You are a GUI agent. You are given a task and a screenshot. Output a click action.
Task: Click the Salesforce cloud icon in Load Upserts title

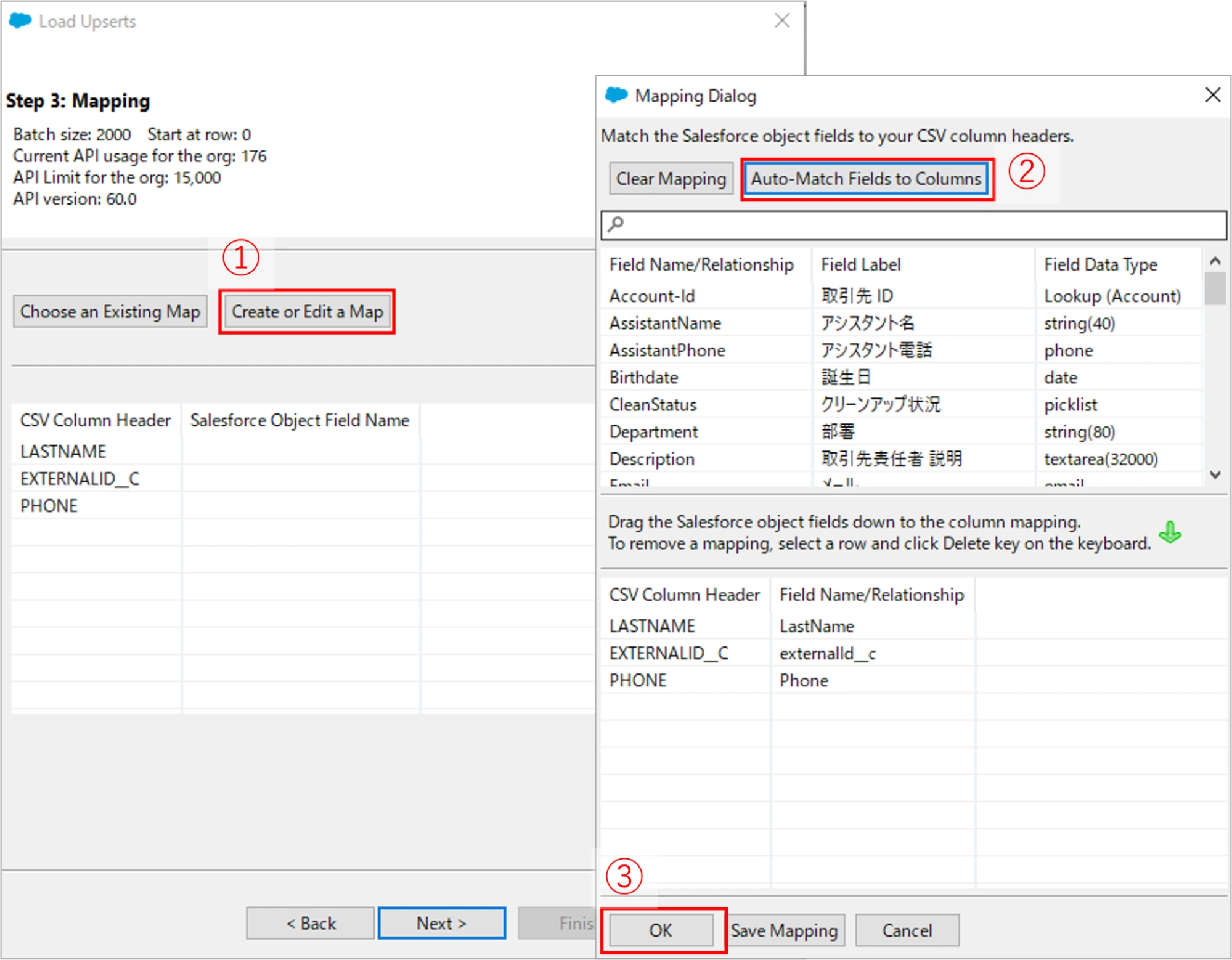pos(20,21)
